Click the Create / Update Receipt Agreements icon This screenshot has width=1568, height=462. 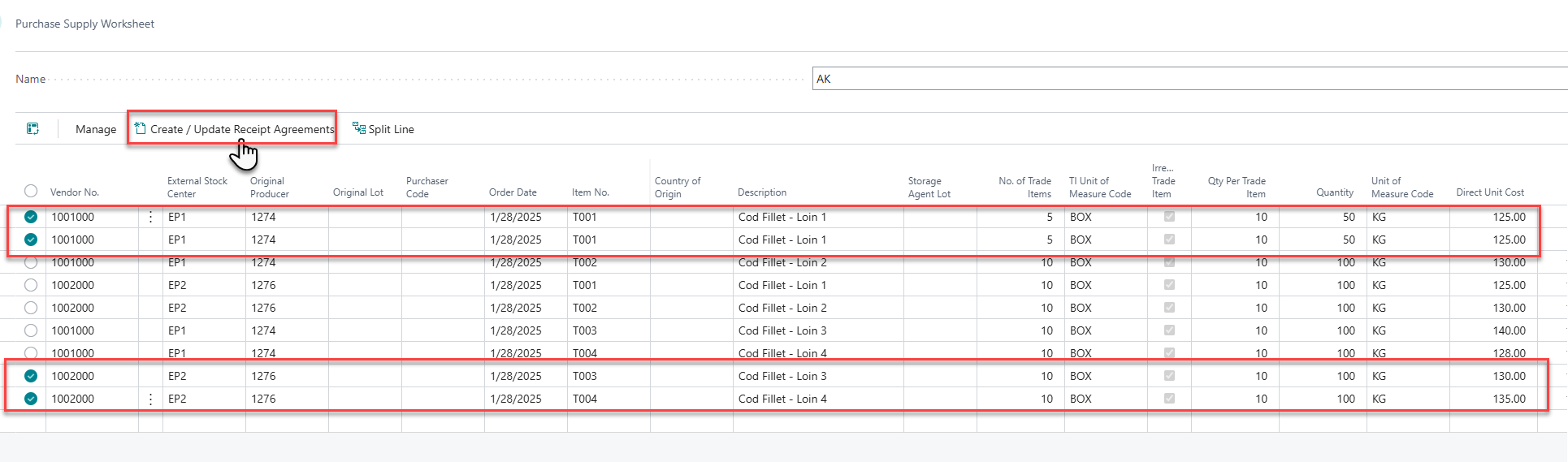click(x=141, y=128)
